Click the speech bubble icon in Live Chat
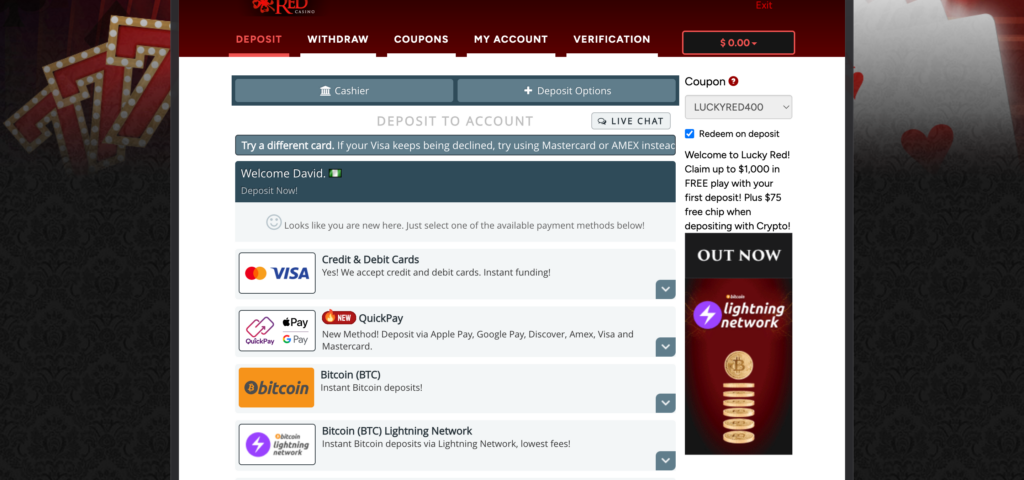Screen dimensions: 1024x480 (x=602, y=121)
